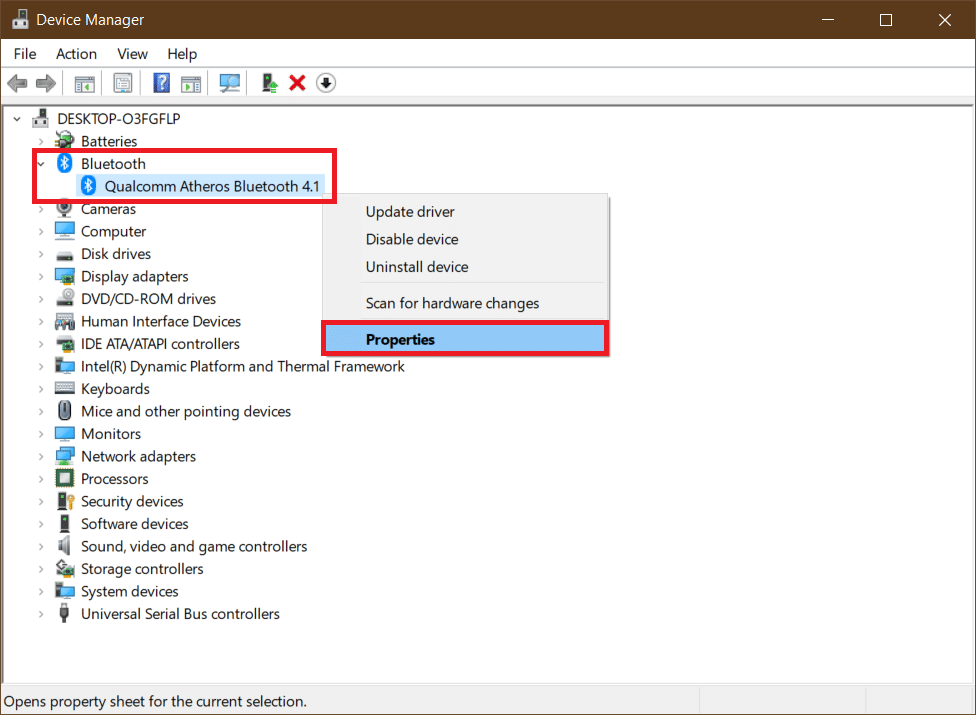Expand the System devices chevron
This screenshot has height=715, width=976.
click(x=41, y=591)
